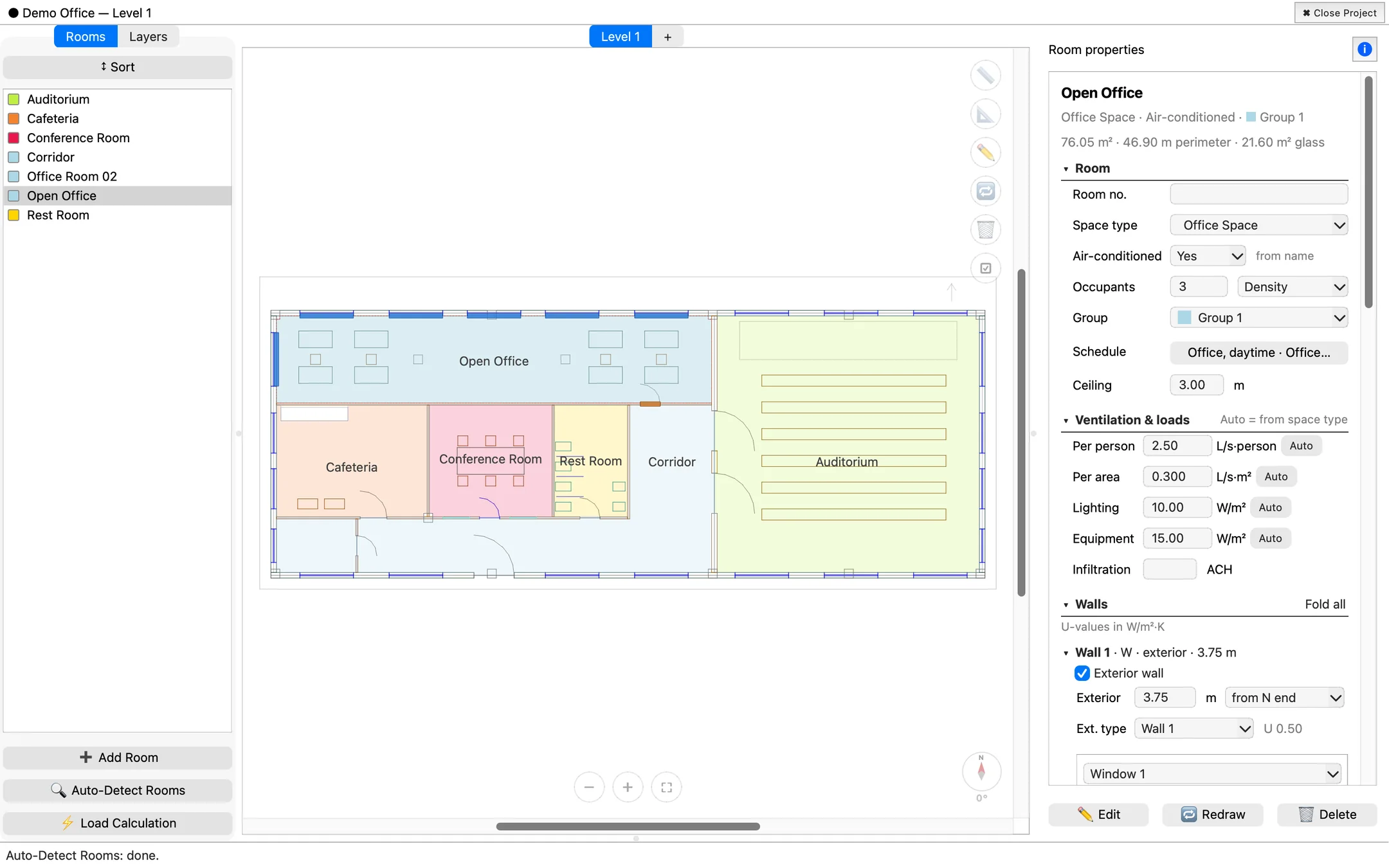The height and width of the screenshot is (868, 1389).
Task: Click the blue redraw arrows canvas icon
Action: coord(985,191)
